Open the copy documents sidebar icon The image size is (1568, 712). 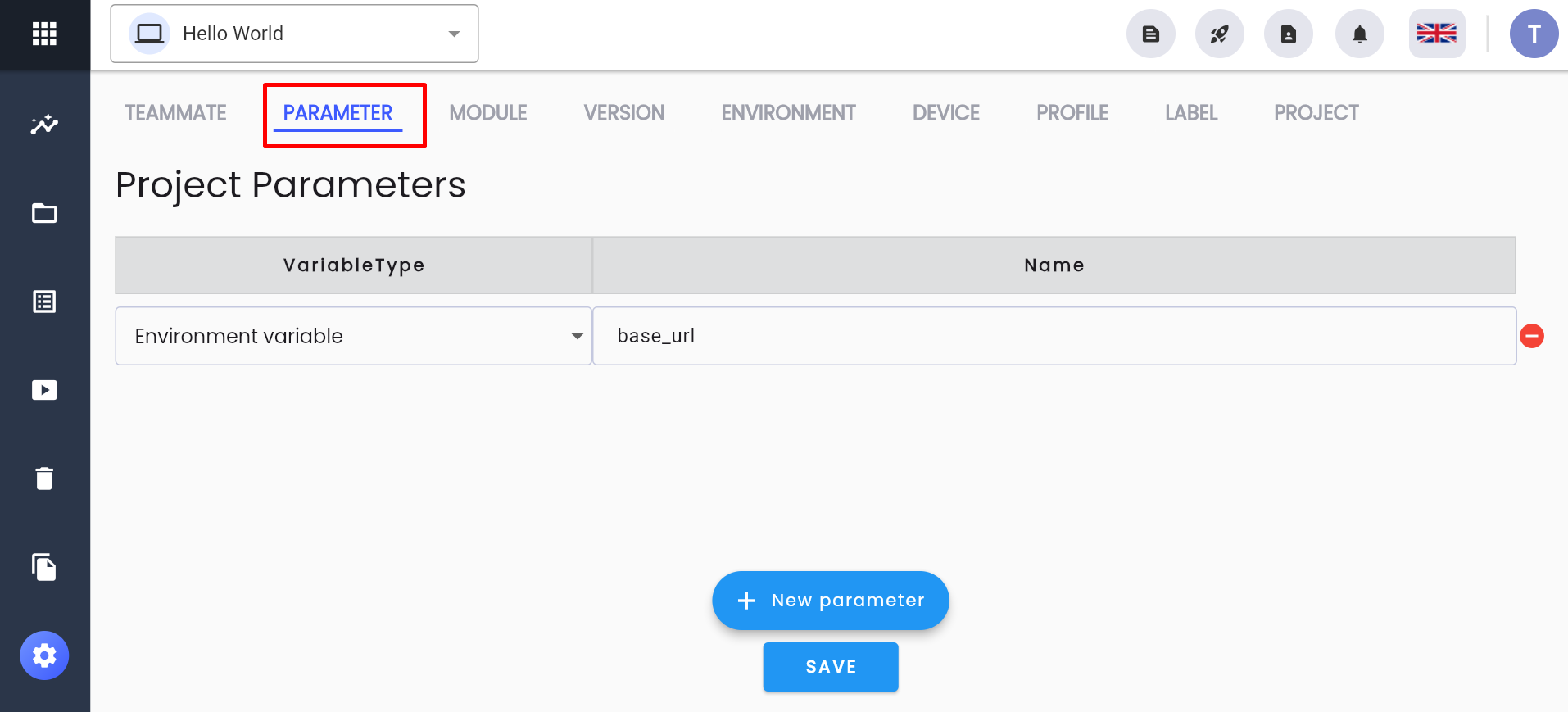[x=44, y=567]
